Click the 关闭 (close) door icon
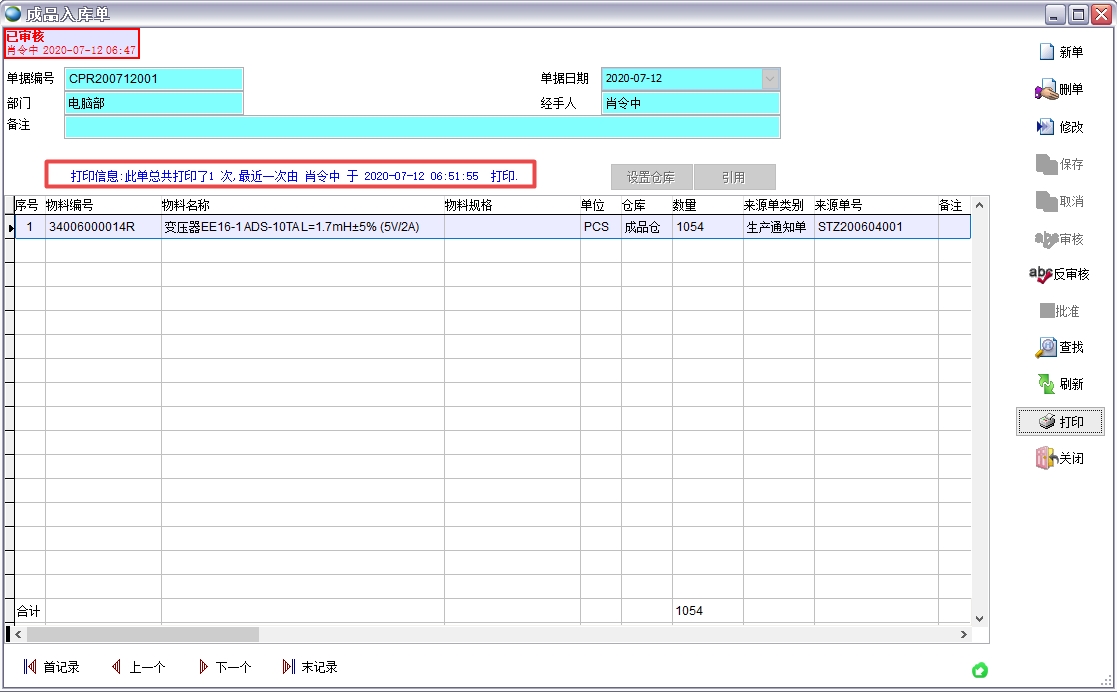Viewport: 1117px width, 693px height. pos(1046,458)
